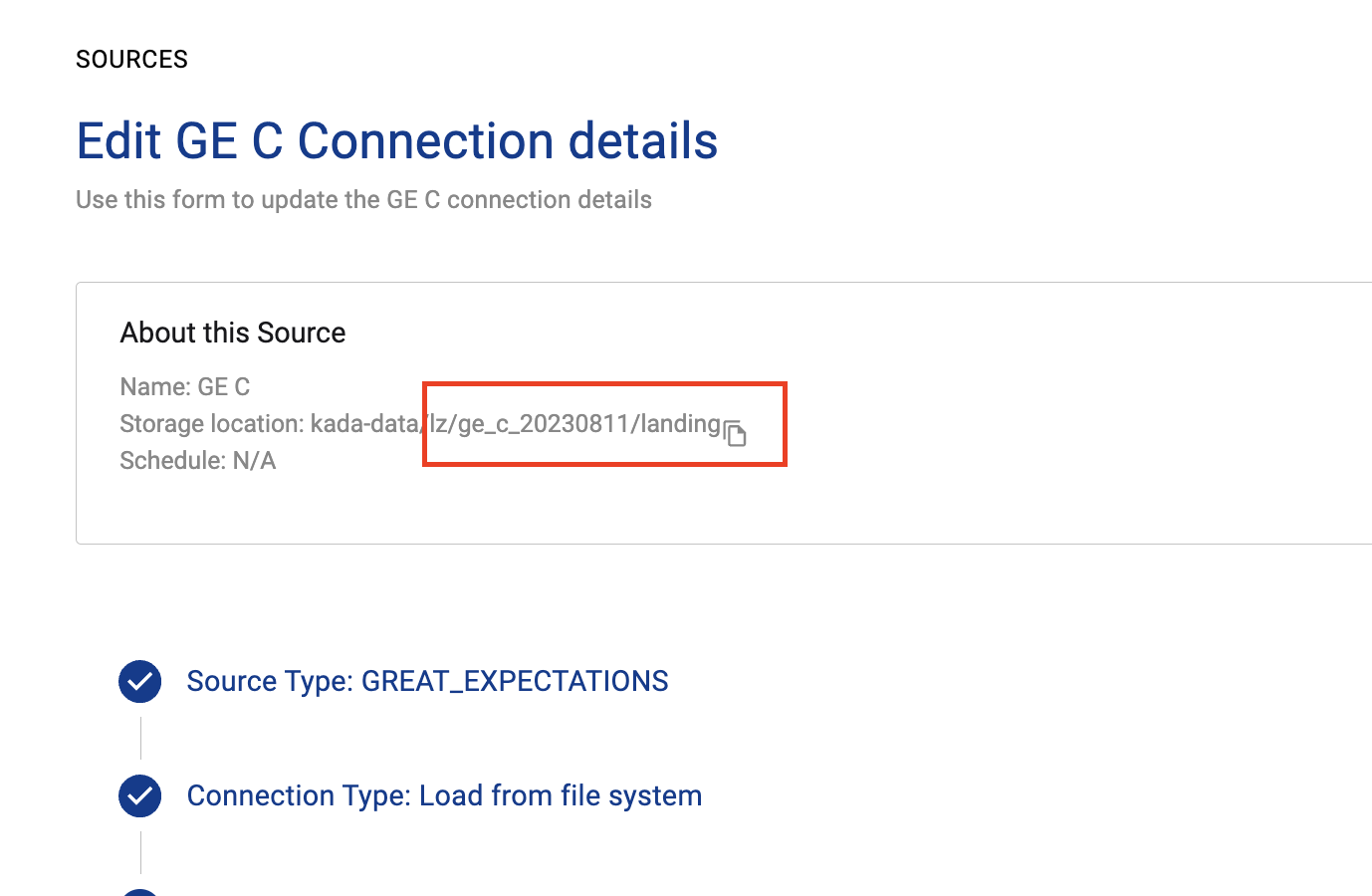The height and width of the screenshot is (896, 1372).
Task: Click connector line below Source Type step
Action: pyautogui.click(x=141, y=738)
